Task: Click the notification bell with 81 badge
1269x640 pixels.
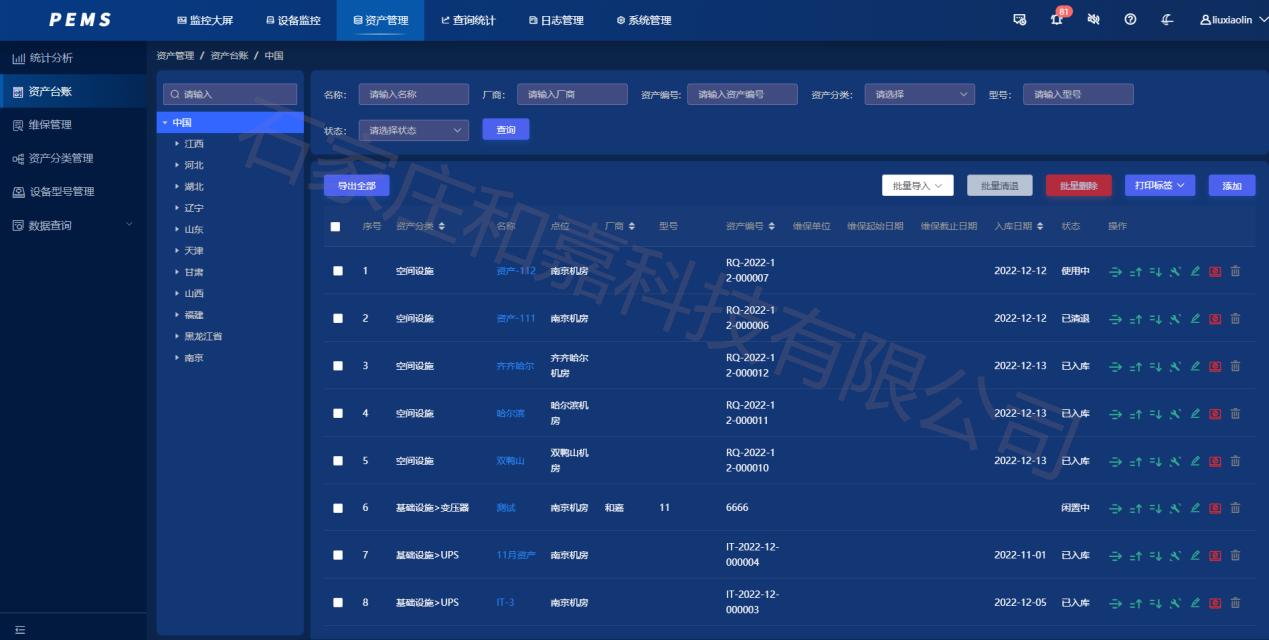Action: tap(1056, 20)
